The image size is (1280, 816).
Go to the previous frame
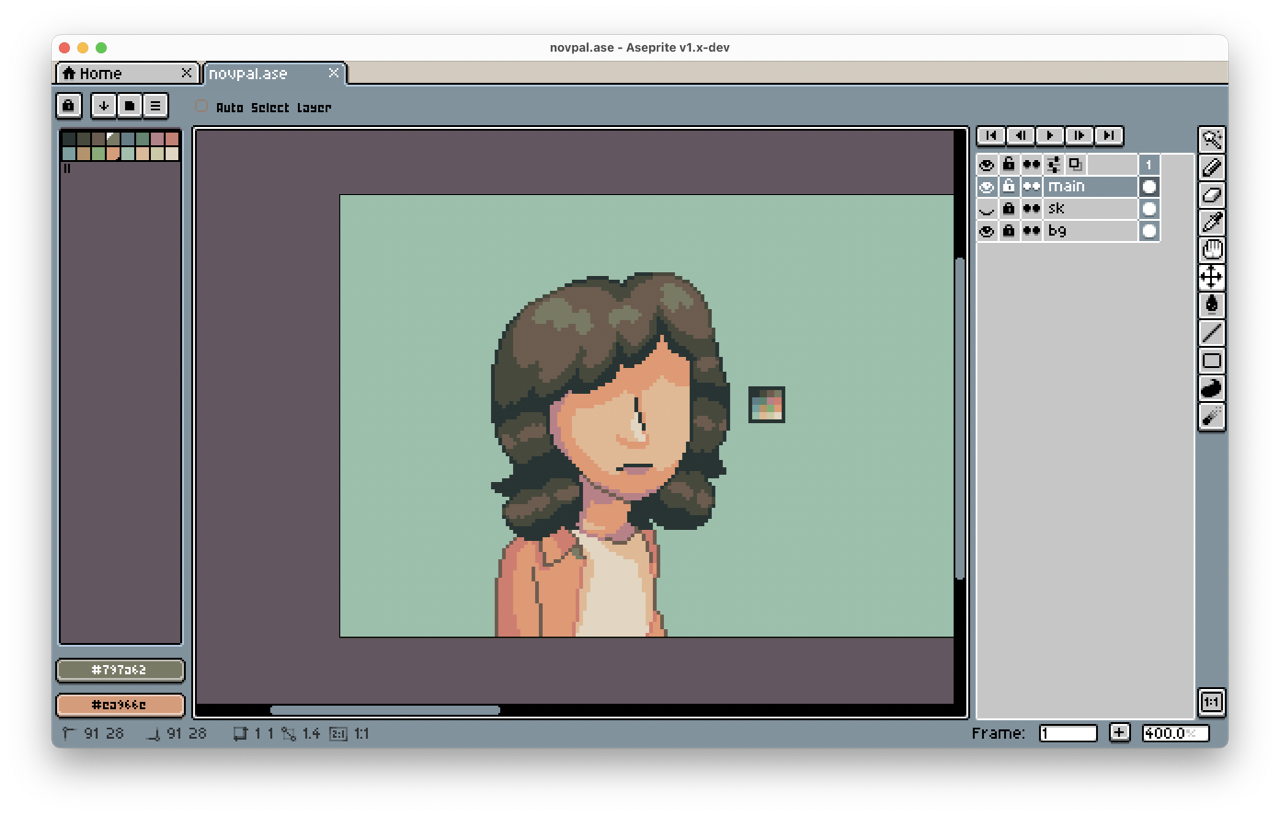(1020, 136)
